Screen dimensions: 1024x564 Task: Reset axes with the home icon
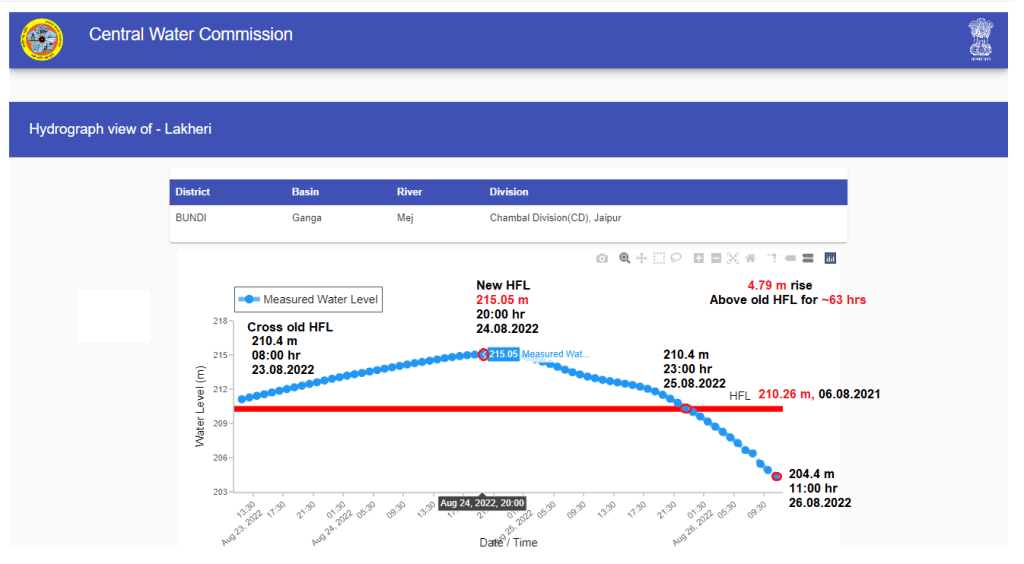pos(750,258)
